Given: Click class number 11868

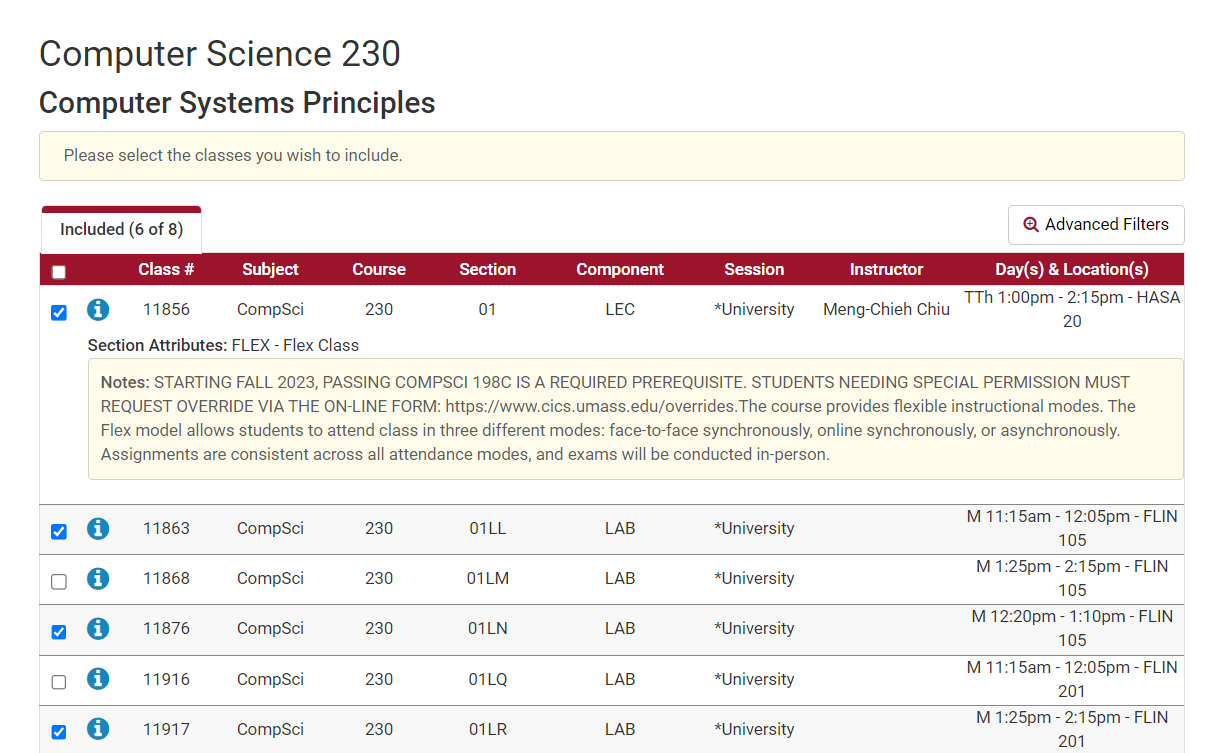Looking at the screenshot, I should (166, 579).
